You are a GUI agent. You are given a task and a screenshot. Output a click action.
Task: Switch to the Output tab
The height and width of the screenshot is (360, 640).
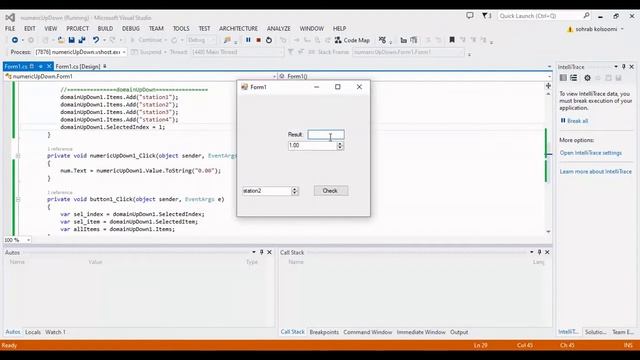pos(459,332)
